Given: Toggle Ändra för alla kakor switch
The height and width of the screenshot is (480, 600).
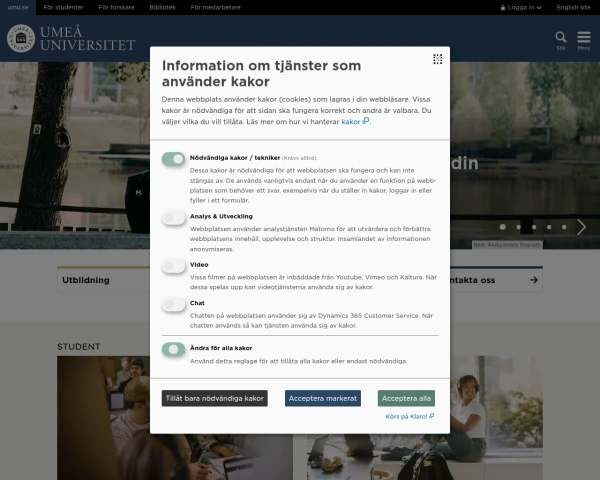Looking at the screenshot, I should tap(173, 349).
